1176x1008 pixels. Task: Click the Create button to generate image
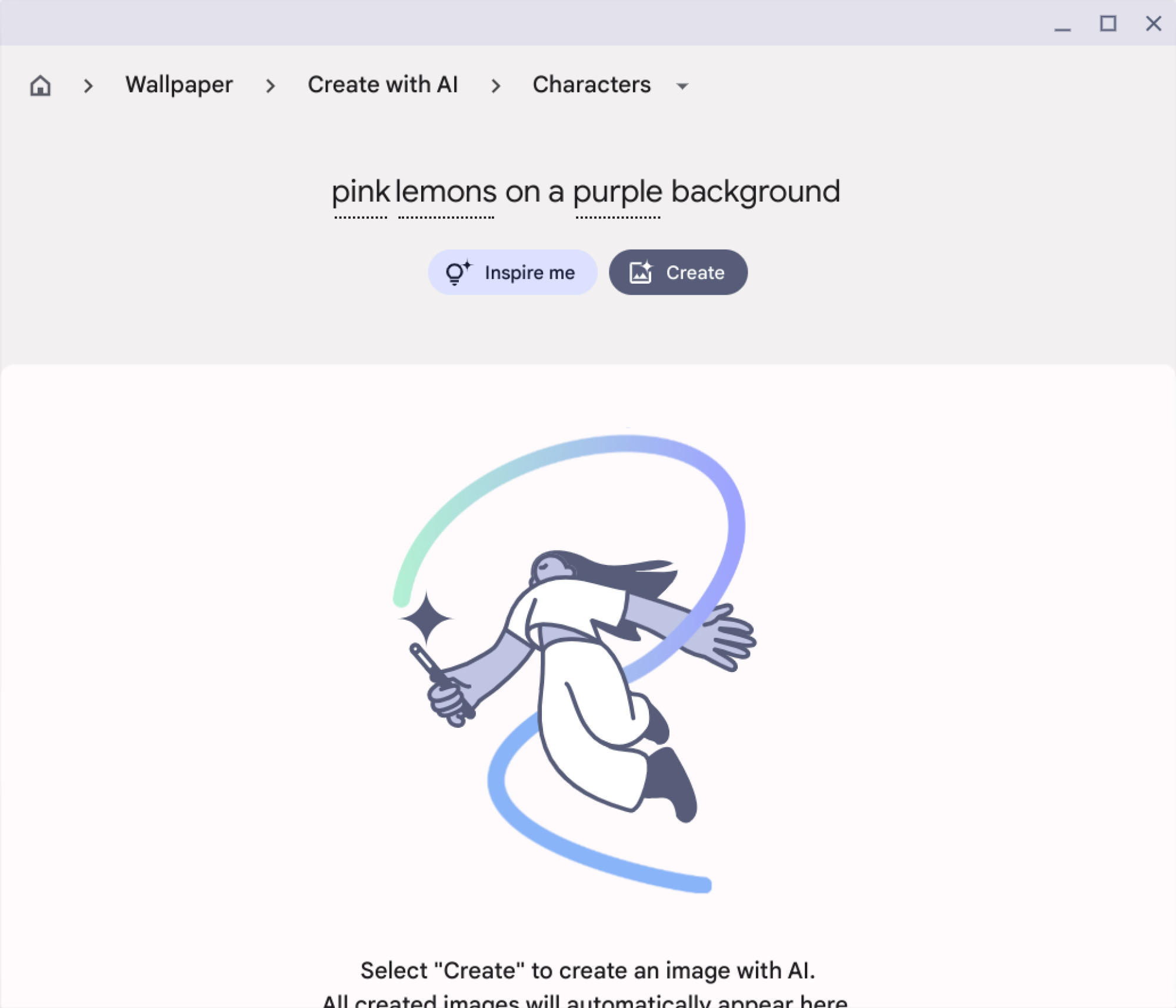(x=678, y=272)
